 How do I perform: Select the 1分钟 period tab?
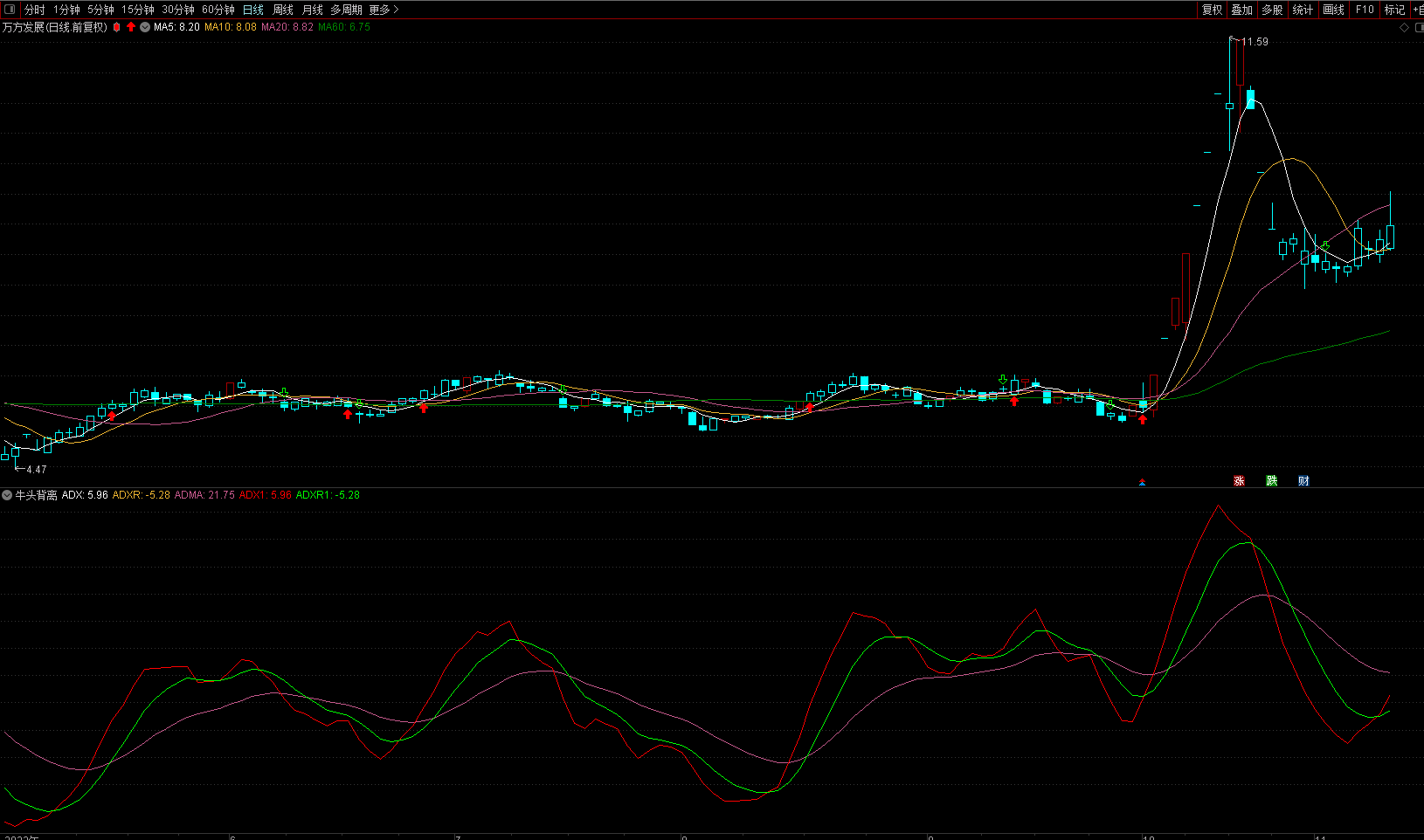coord(66,10)
